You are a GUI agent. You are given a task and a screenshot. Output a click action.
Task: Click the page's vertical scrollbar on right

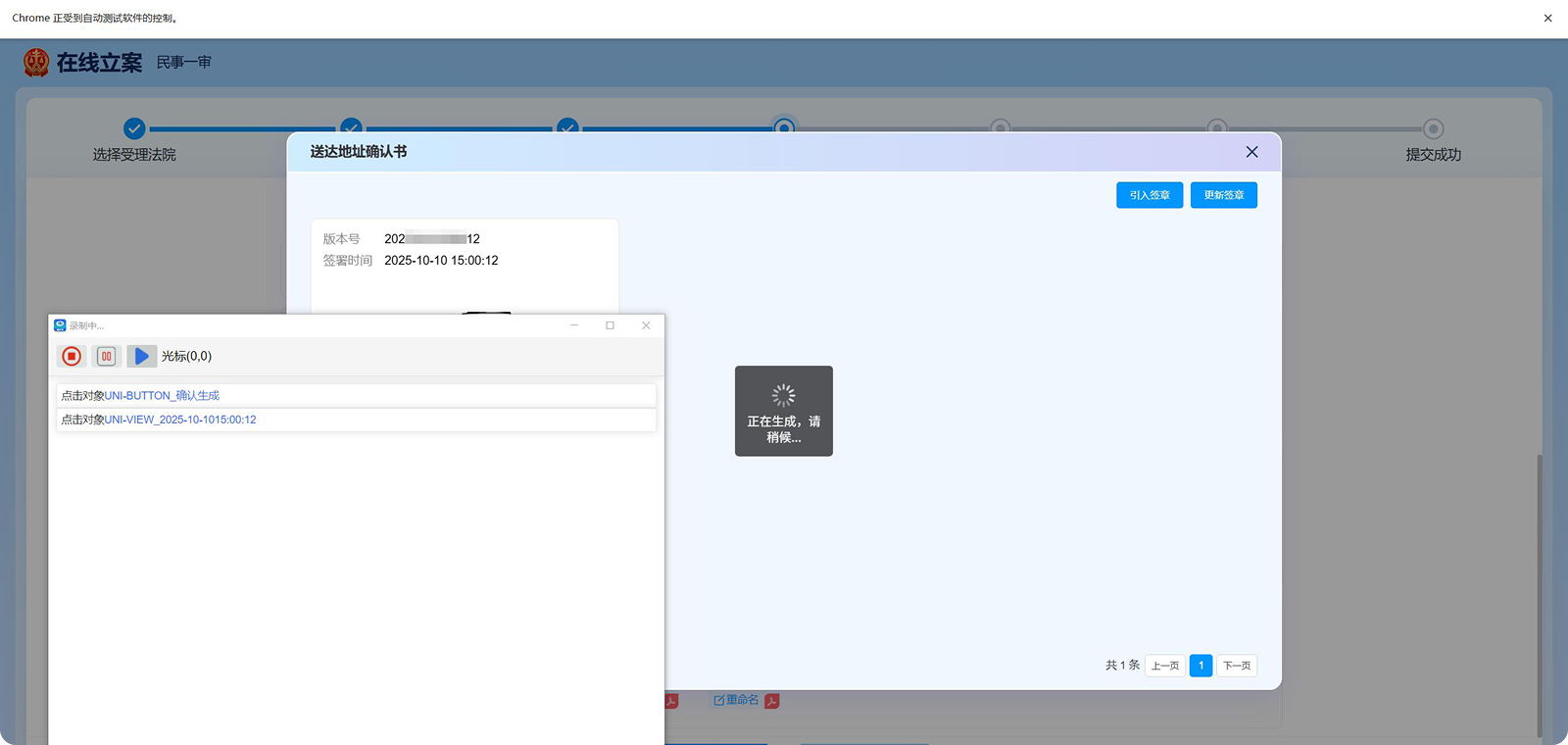pyautogui.click(x=1540, y=588)
